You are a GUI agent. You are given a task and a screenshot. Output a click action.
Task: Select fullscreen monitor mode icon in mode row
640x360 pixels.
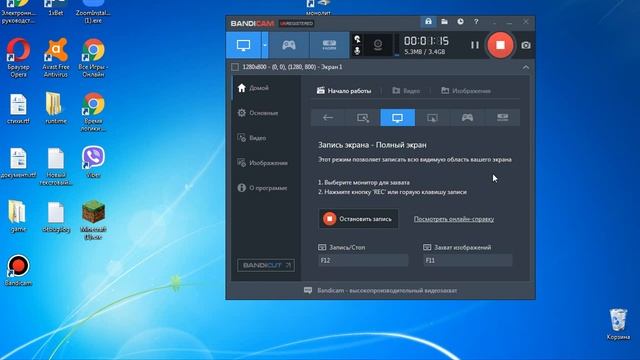[x=398, y=118]
